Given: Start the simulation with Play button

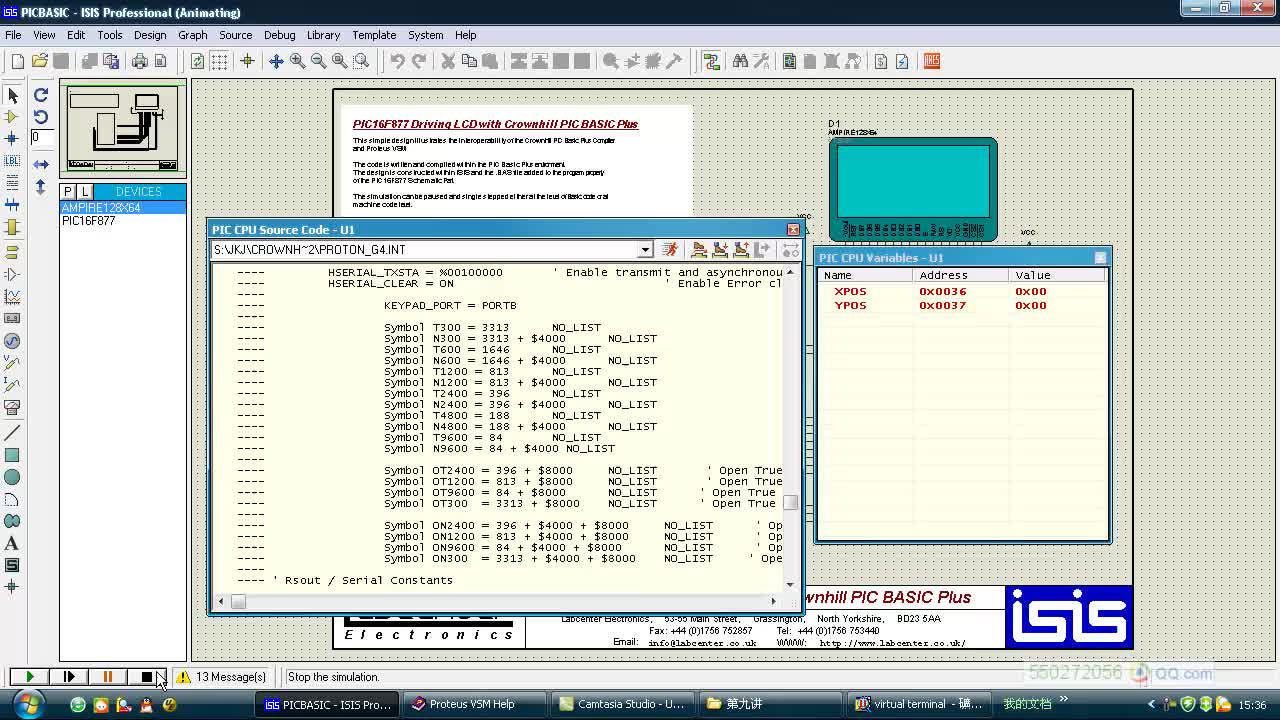Looking at the screenshot, I should click(29, 677).
